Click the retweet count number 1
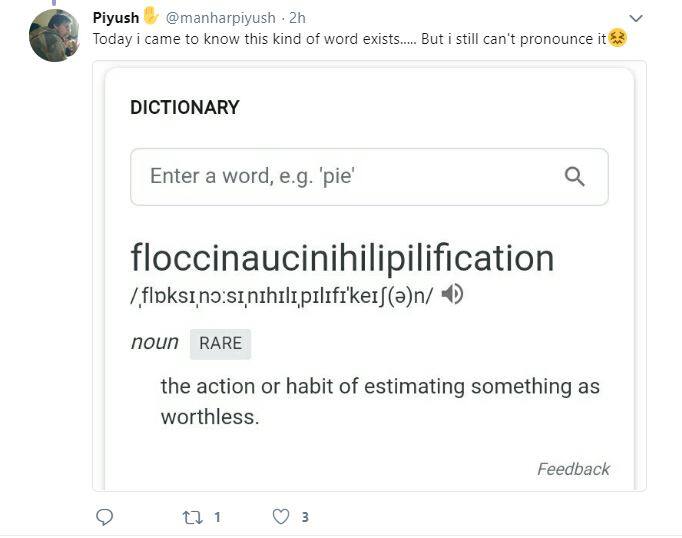Viewport: 682px width, 538px height. [x=217, y=517]
